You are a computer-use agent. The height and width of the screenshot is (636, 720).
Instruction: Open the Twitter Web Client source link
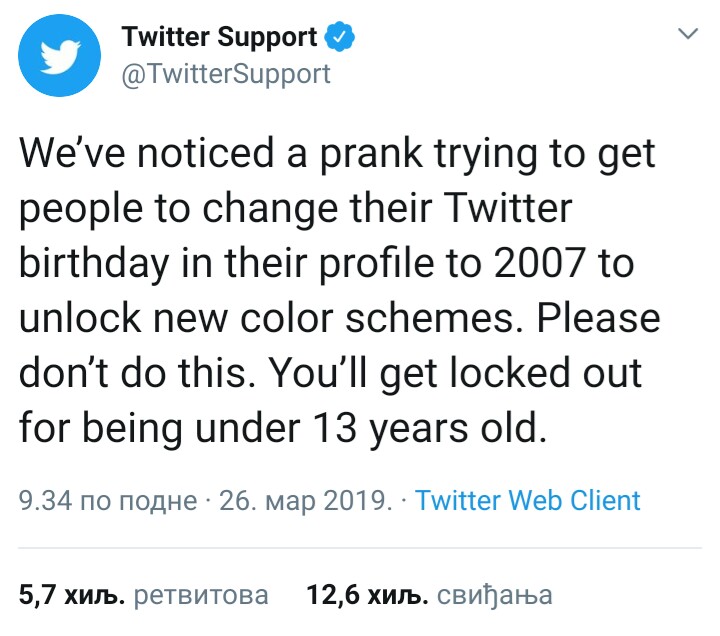click(527, 500)
